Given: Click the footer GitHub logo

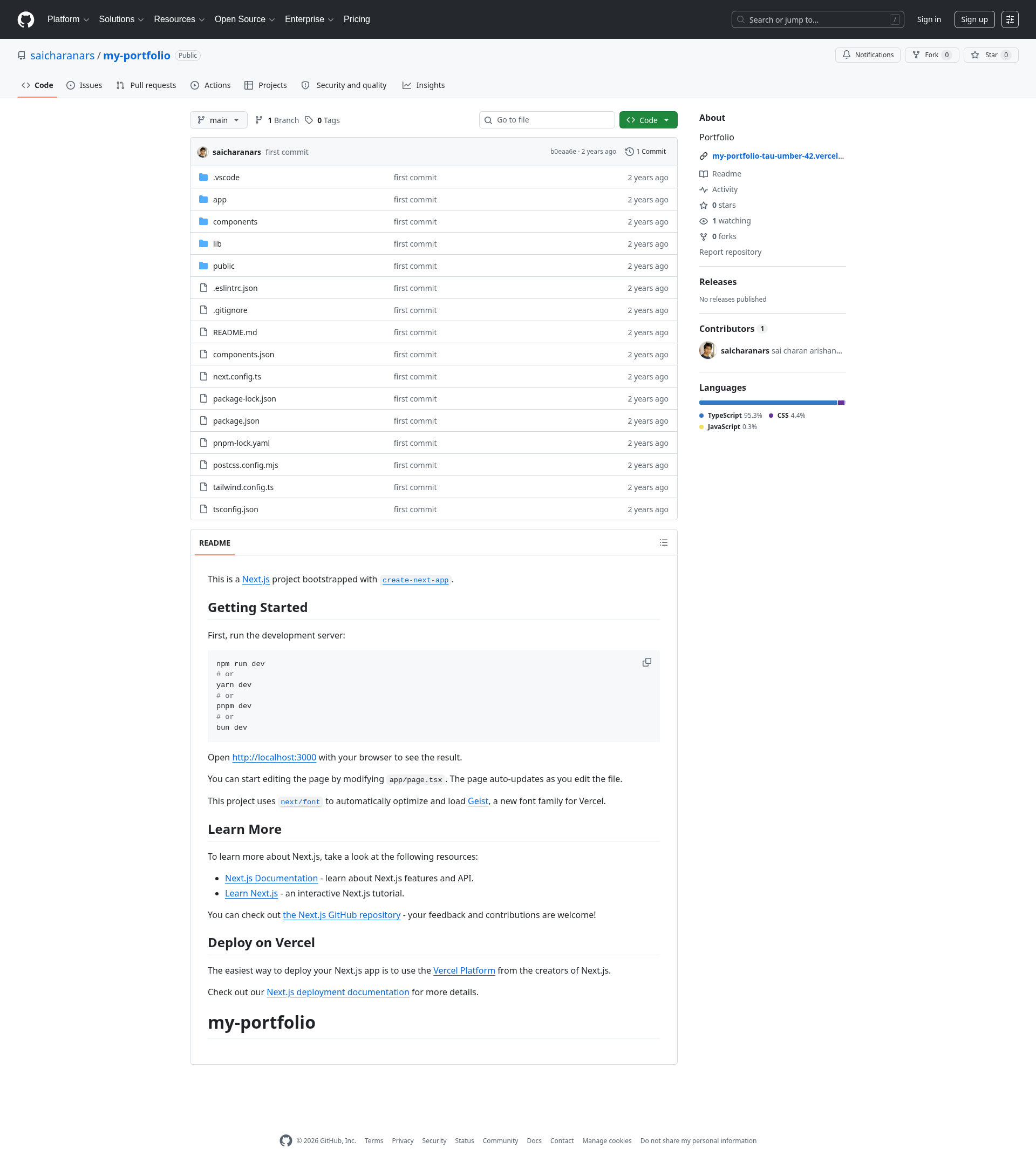Looking at the screenshot, I should click(286, 1140).
